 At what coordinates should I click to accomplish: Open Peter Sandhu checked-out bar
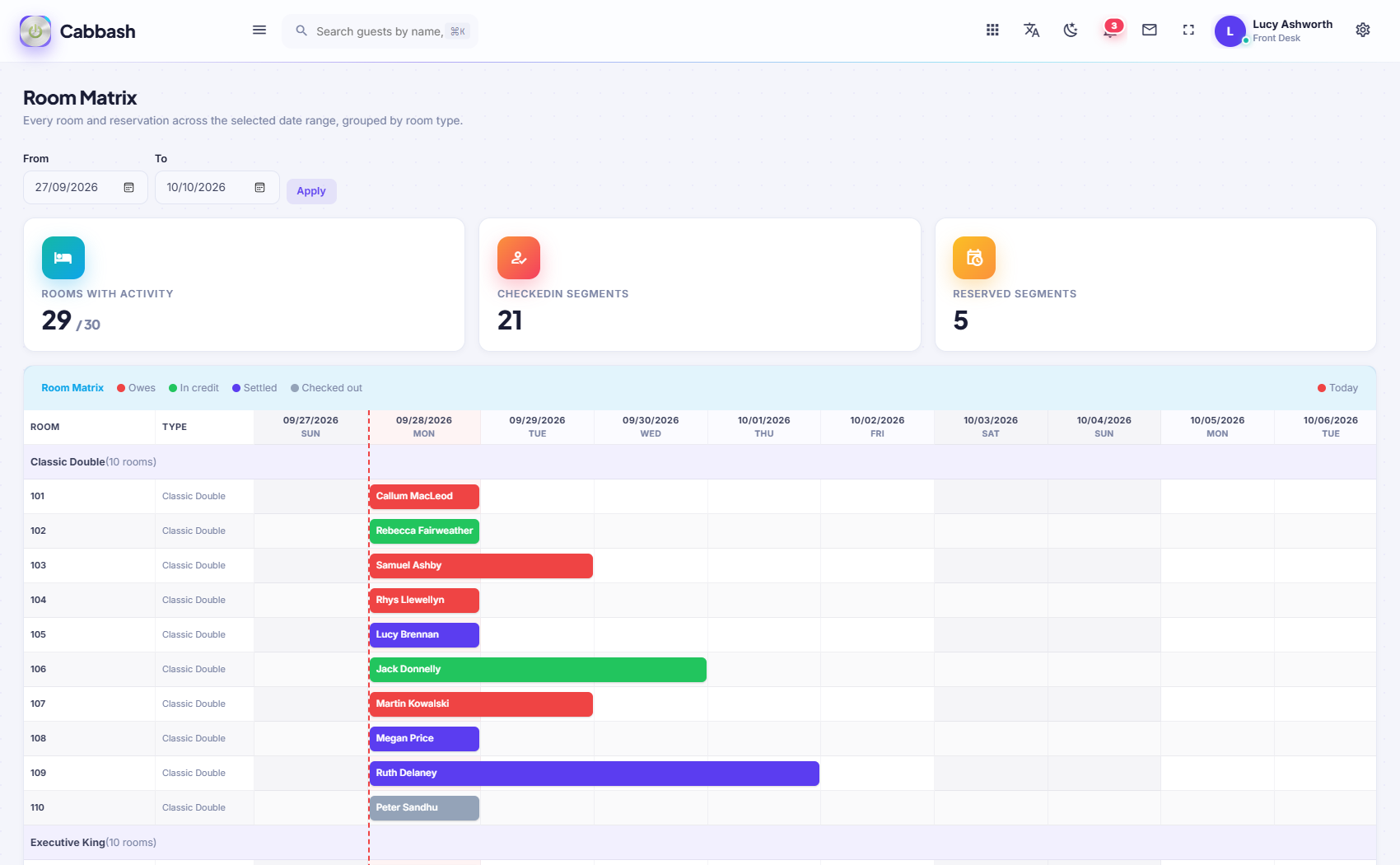tap(424, 808)
